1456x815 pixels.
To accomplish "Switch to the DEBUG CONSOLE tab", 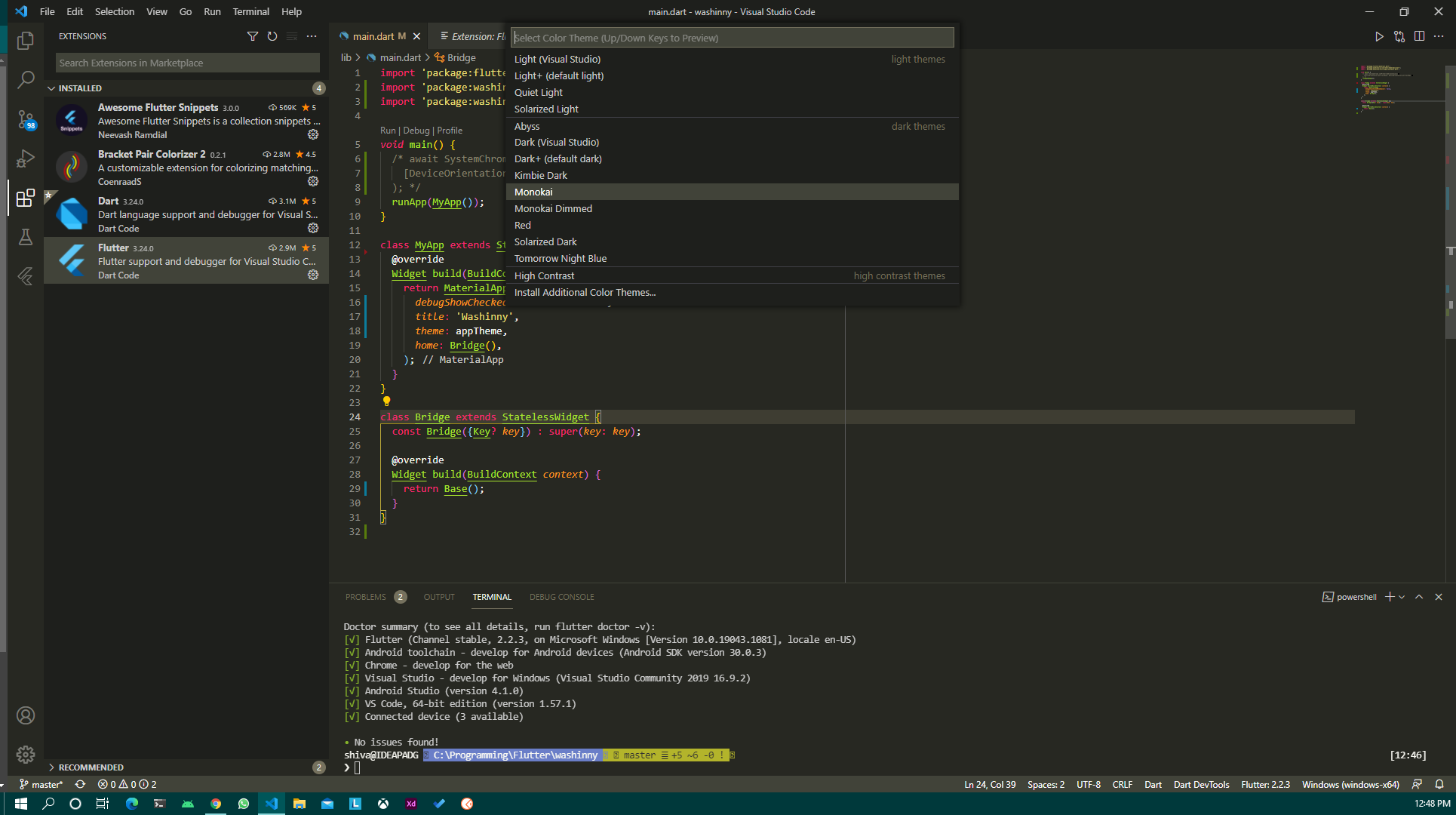I will 561,596.
